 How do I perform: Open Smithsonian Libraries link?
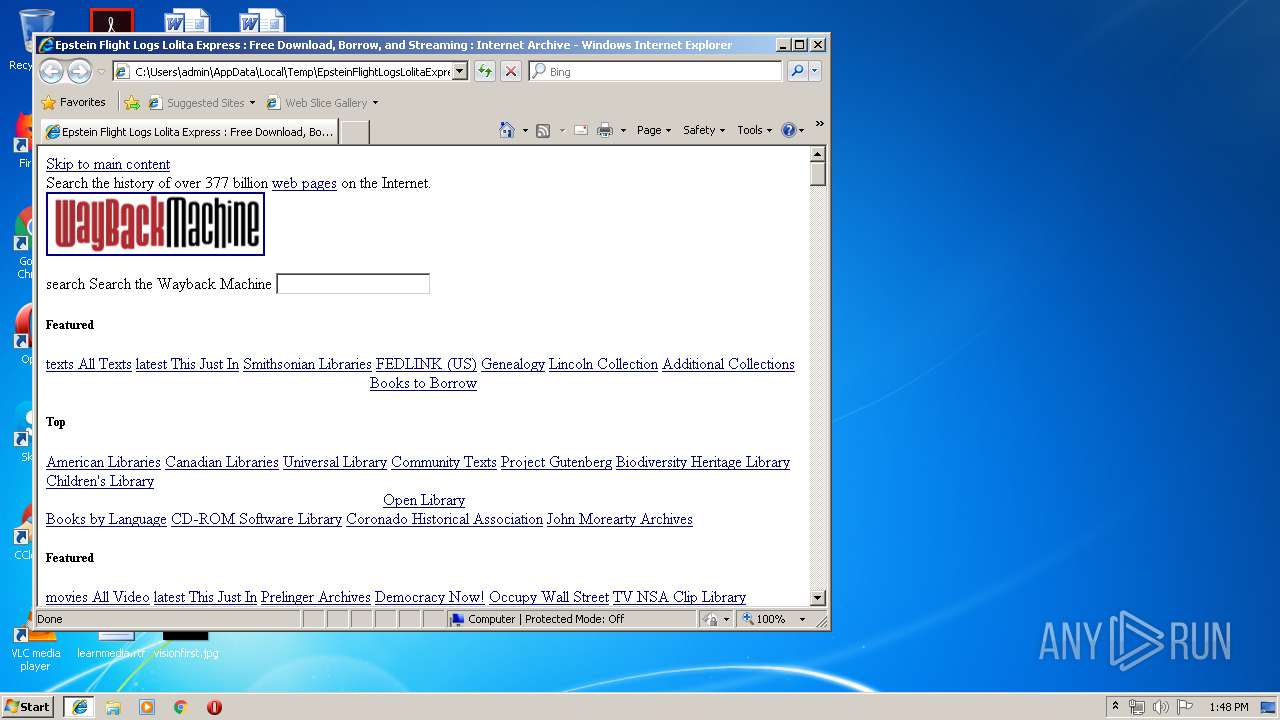(307, 364)
